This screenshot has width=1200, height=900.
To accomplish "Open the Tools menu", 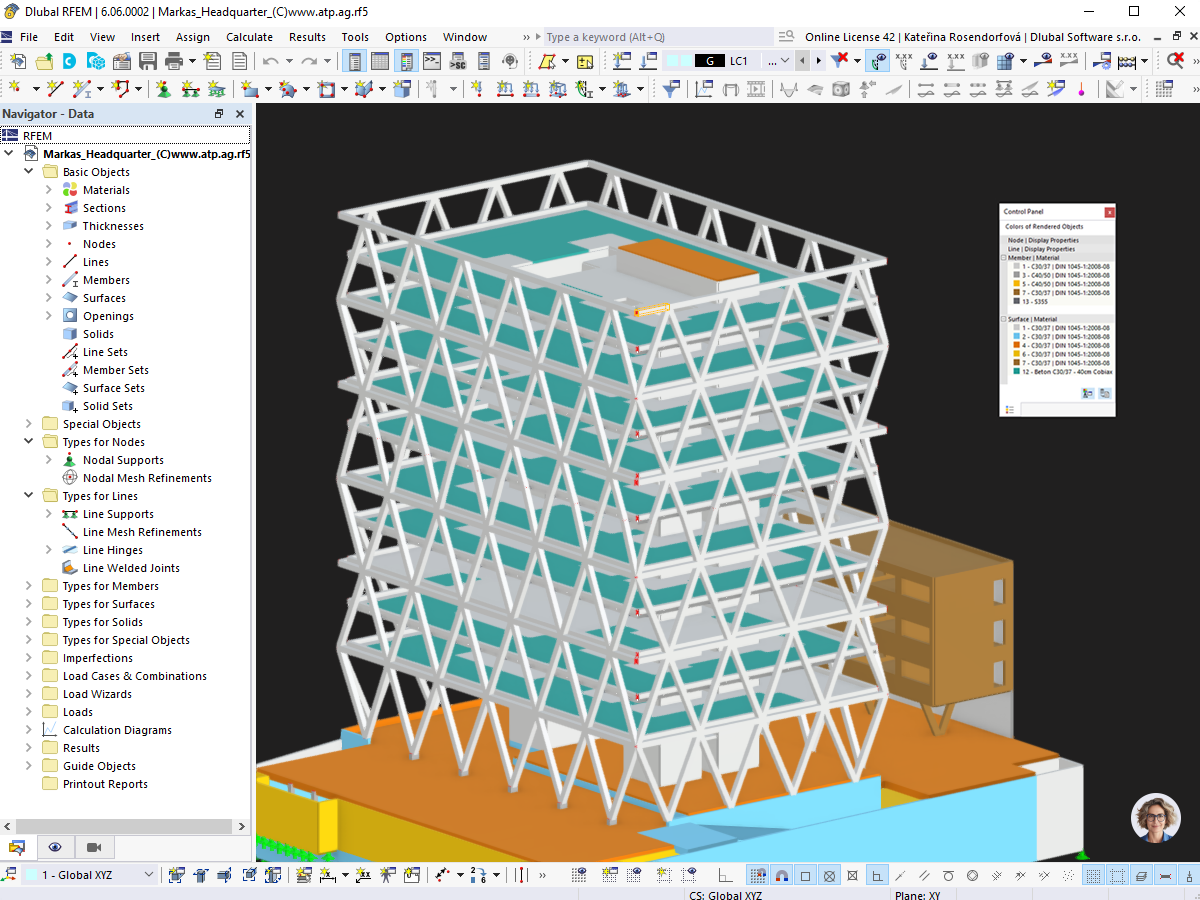I will 355,37.
